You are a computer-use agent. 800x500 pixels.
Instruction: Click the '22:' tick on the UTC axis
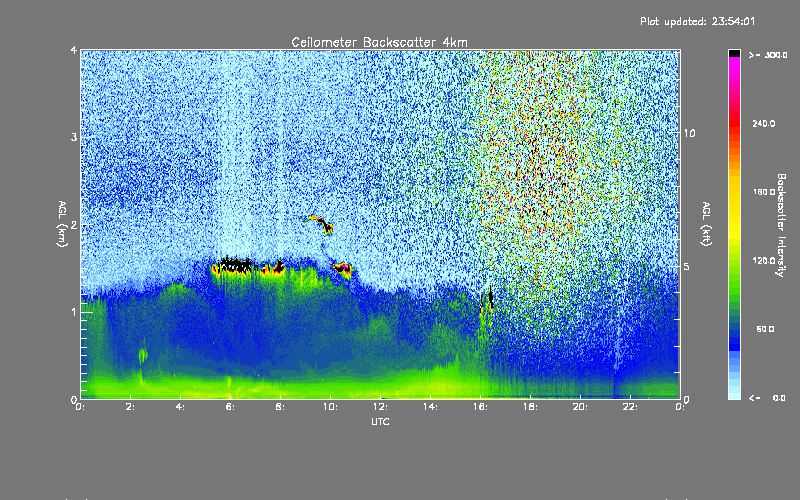coord(630,407)
